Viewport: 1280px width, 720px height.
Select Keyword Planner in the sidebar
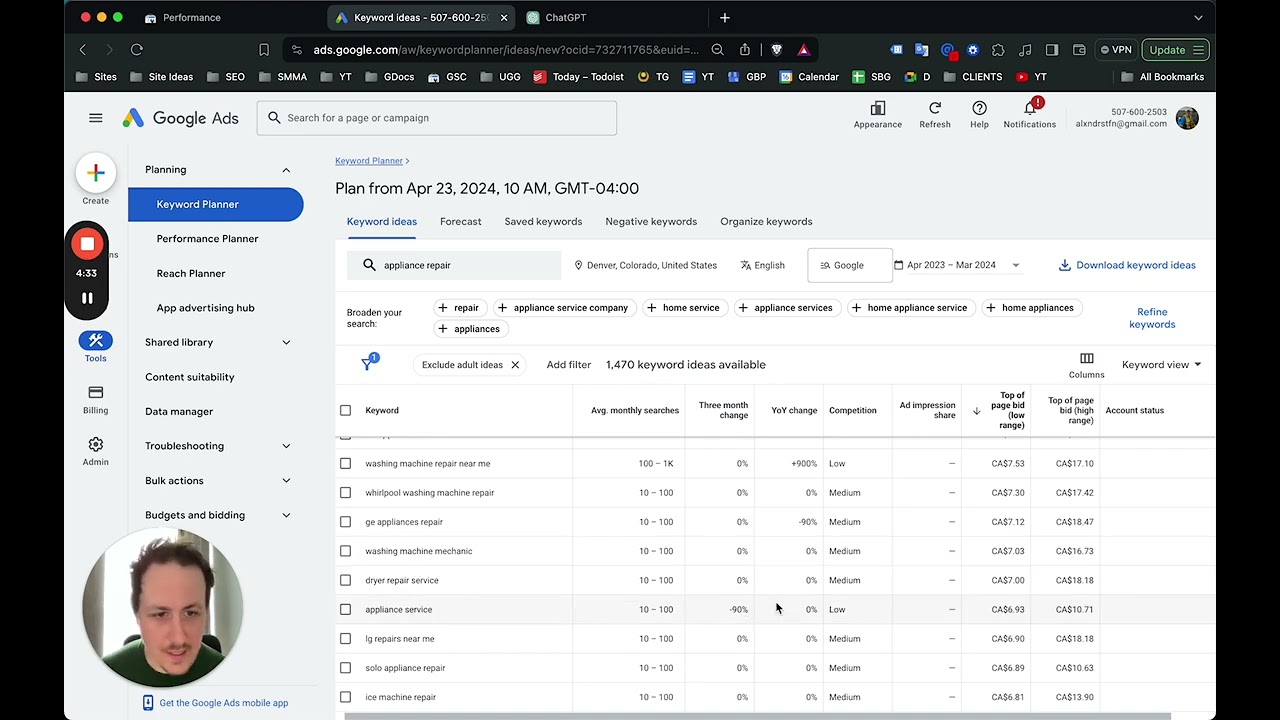coord(215,204)
